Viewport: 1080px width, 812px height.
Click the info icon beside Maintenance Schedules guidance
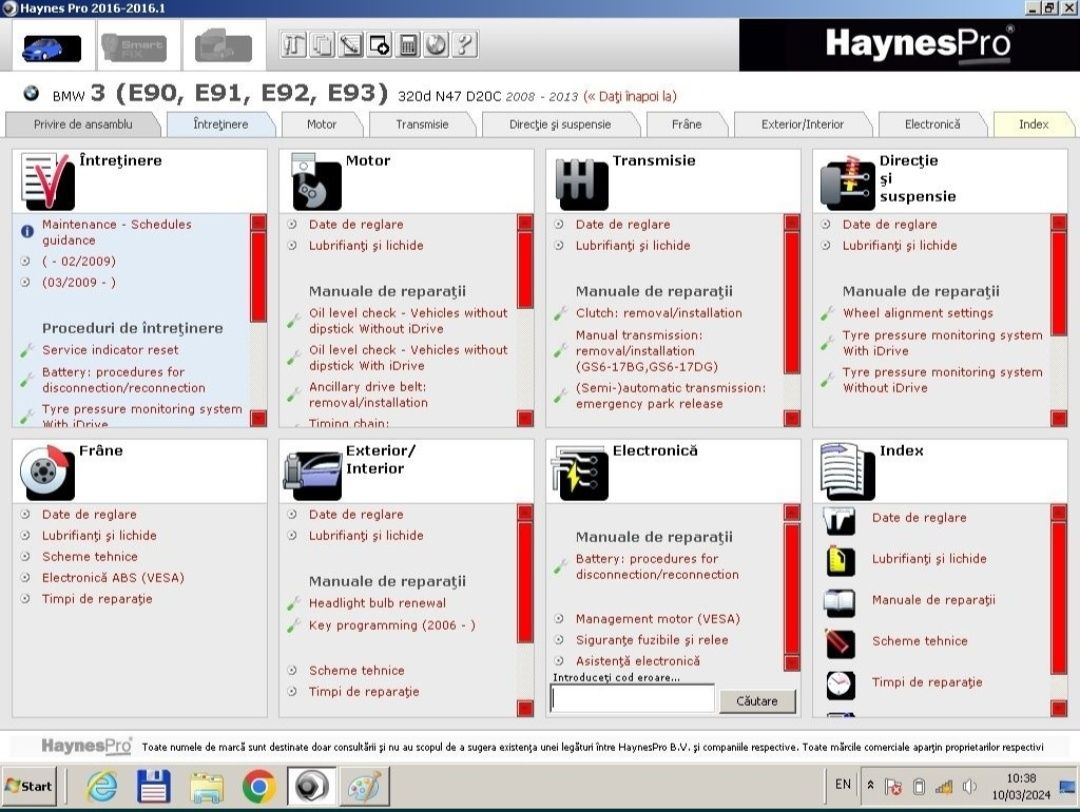point(27,231)
